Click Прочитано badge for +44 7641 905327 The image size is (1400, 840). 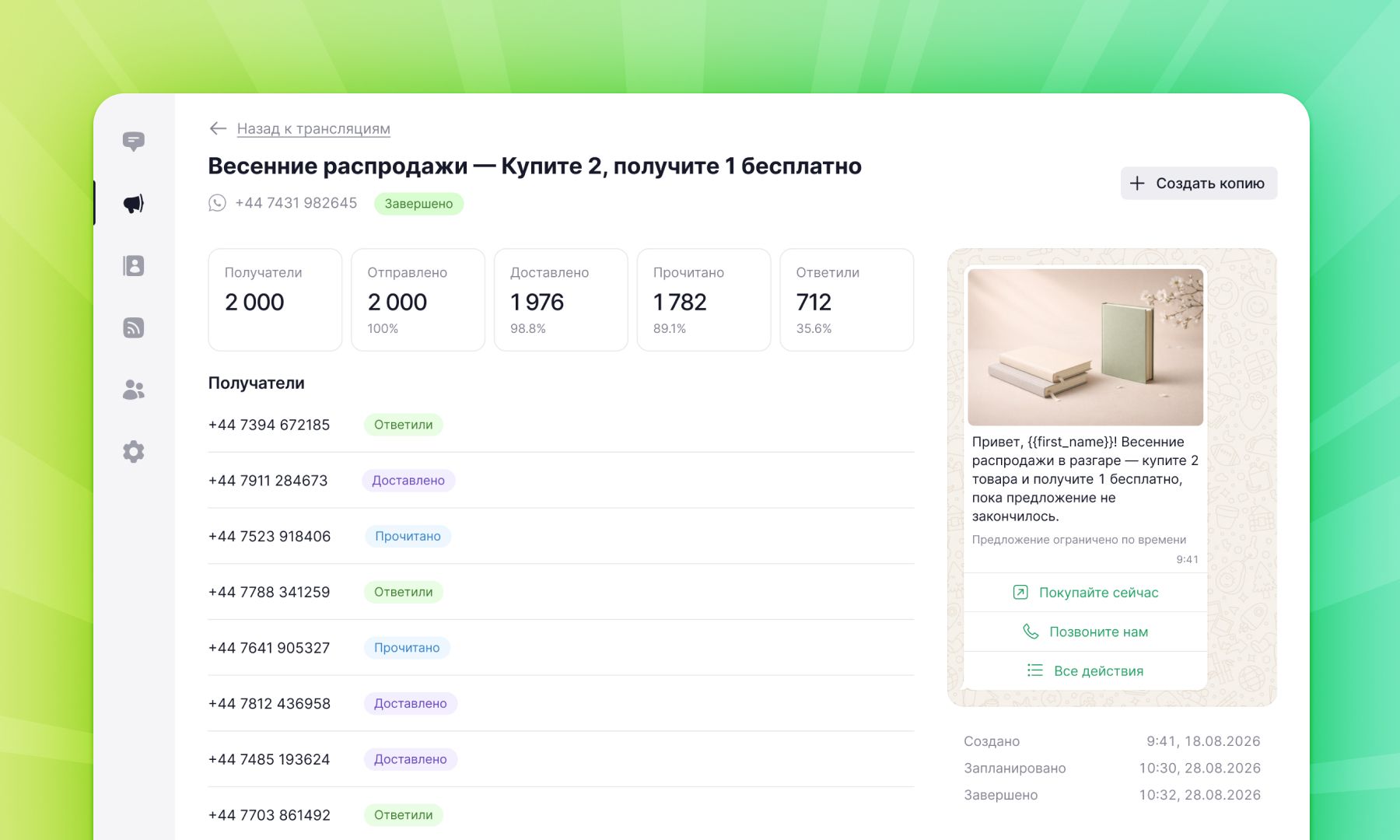pyautogui.click(x=407, y=648)
